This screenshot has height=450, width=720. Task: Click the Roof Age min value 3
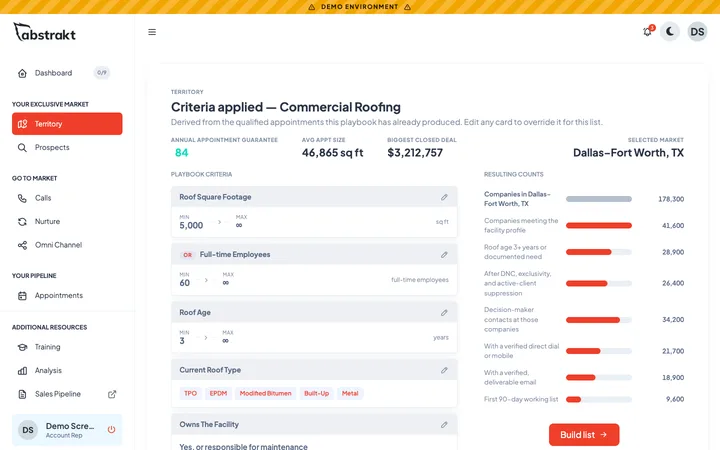182,341
